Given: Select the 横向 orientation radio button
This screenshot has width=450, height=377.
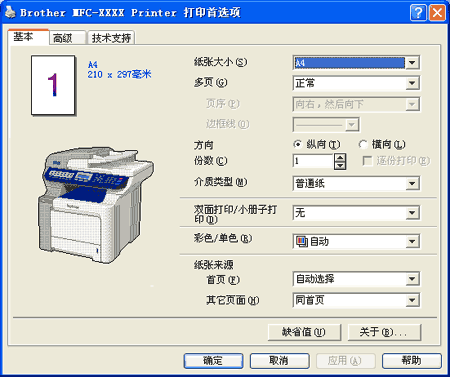Looking at the screenshot, I should (363, 145).
